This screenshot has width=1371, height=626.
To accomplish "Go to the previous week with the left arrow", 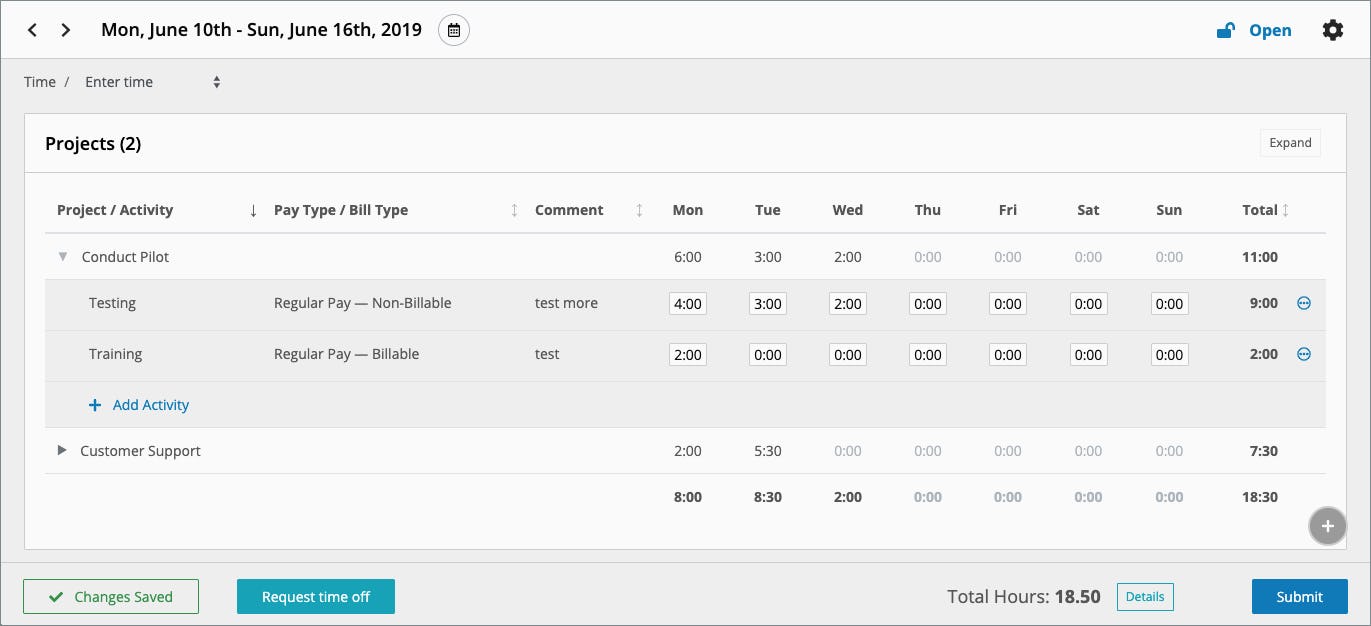I will tap(32, 30).
